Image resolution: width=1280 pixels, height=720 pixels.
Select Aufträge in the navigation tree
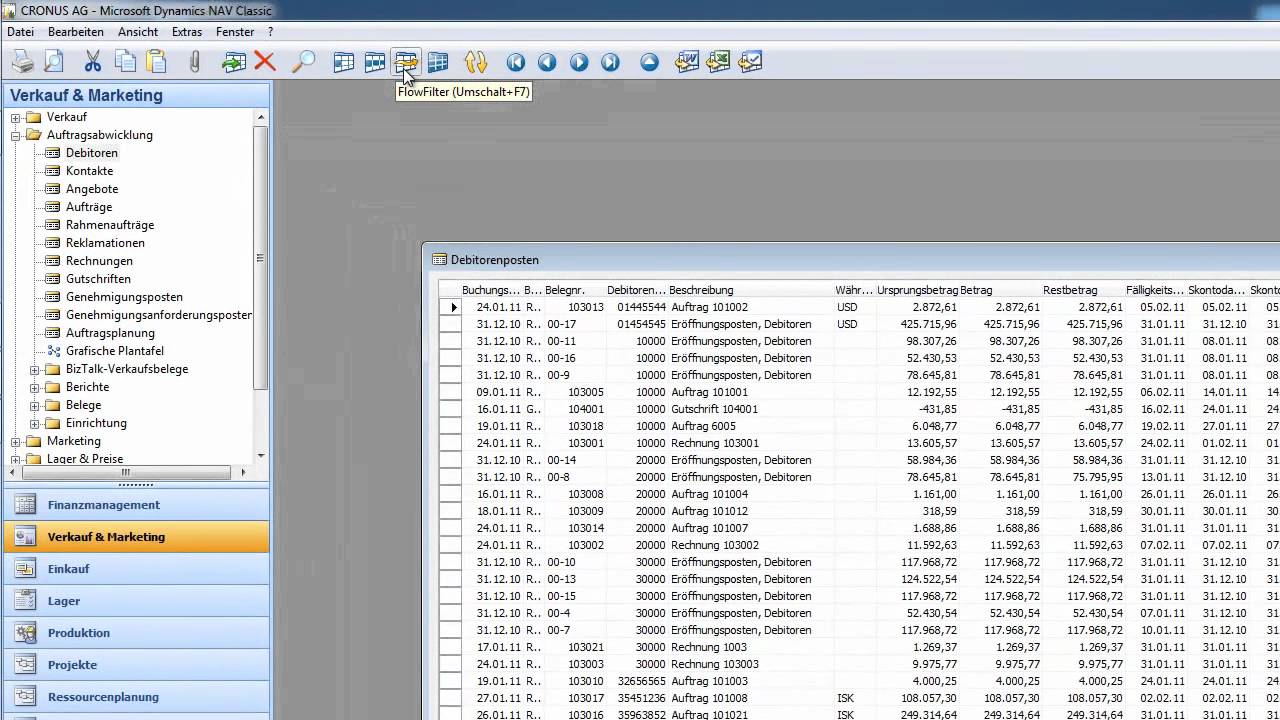(x=89, y=207)
